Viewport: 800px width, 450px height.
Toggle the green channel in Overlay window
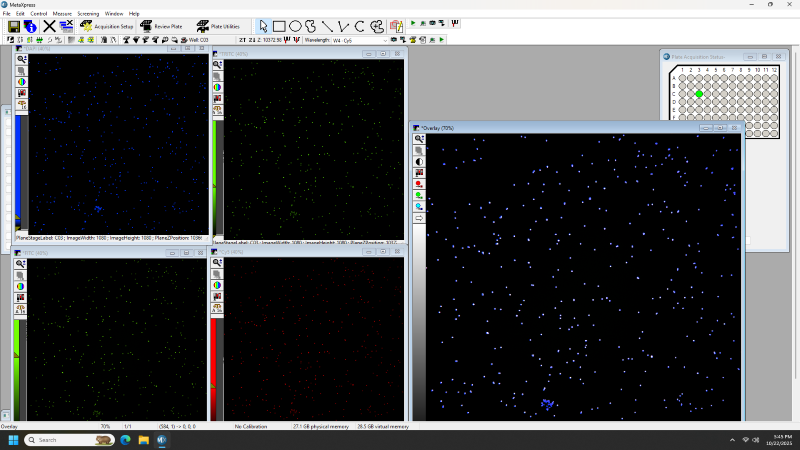419,195
